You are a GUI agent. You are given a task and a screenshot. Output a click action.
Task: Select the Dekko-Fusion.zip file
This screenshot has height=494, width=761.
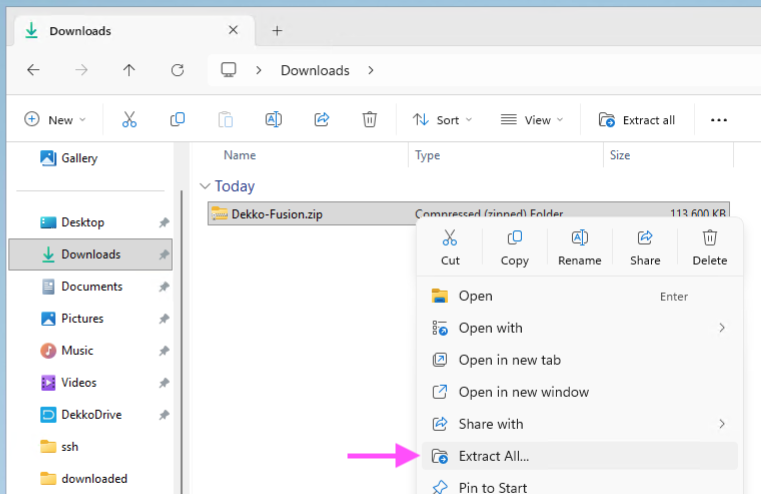468,214
